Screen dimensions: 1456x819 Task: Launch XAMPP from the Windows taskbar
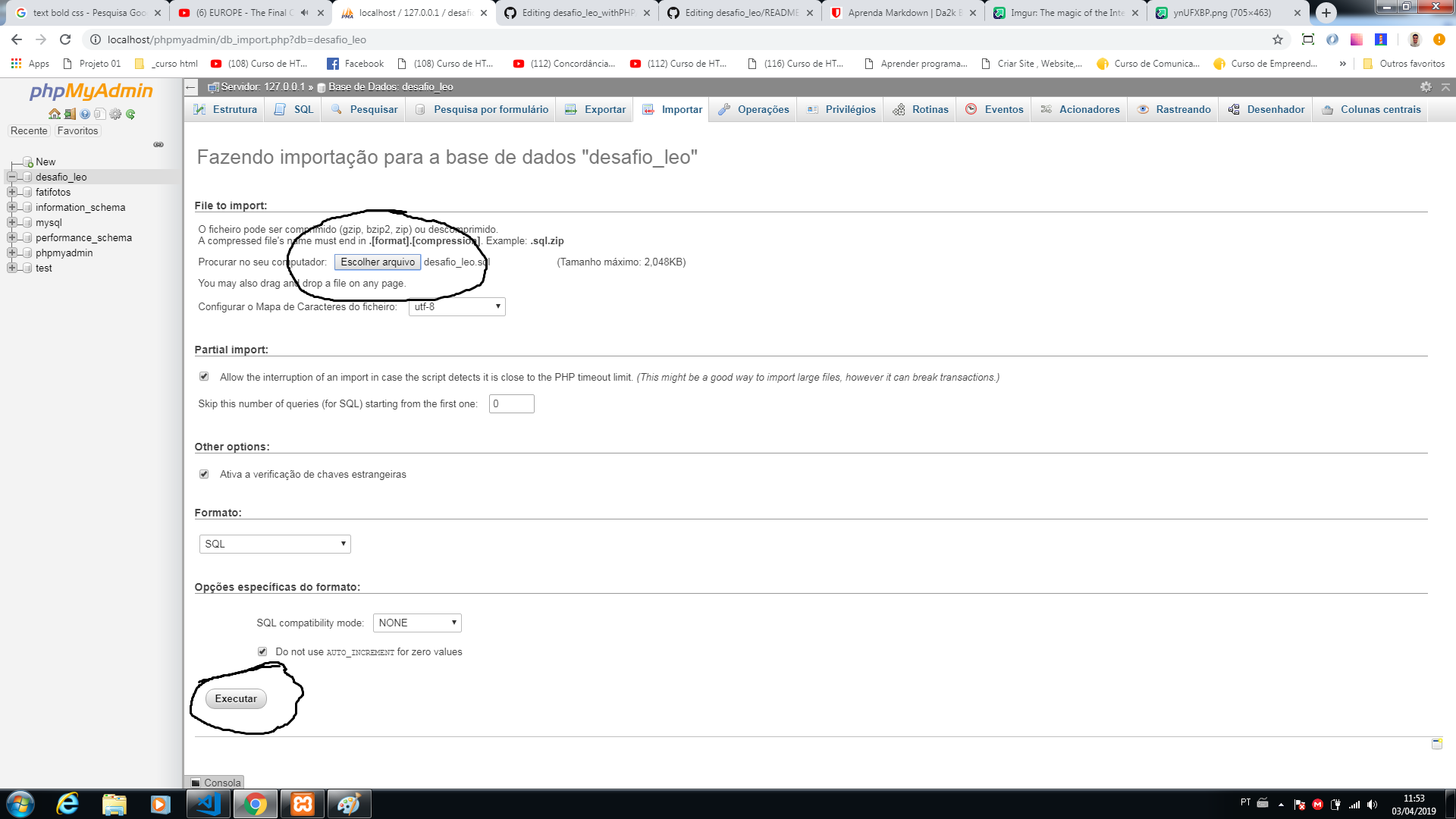tap(303, 804)
